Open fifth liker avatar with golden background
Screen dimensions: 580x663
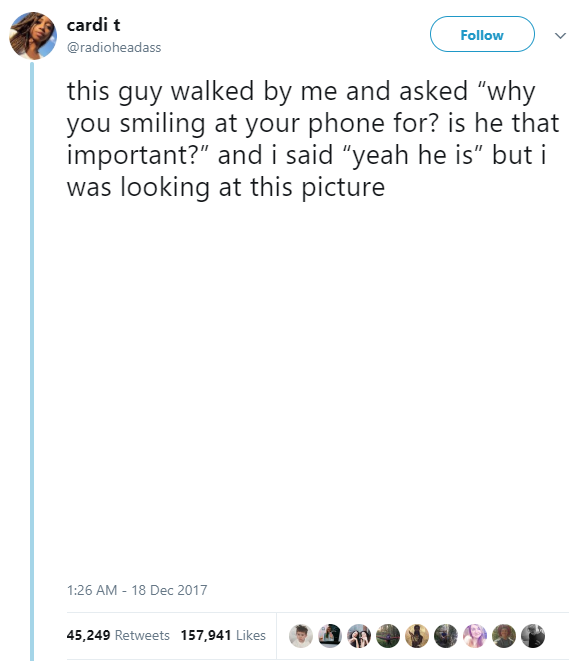pyautogui.click(x=417, y=636)
